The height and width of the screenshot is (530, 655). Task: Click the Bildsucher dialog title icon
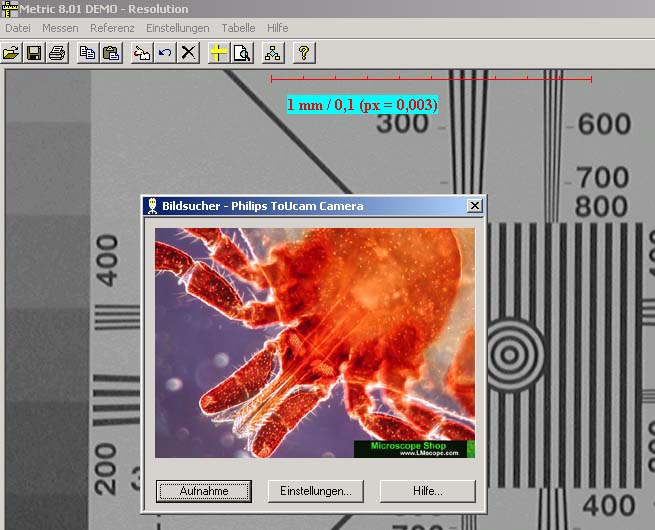coord(152,206)
